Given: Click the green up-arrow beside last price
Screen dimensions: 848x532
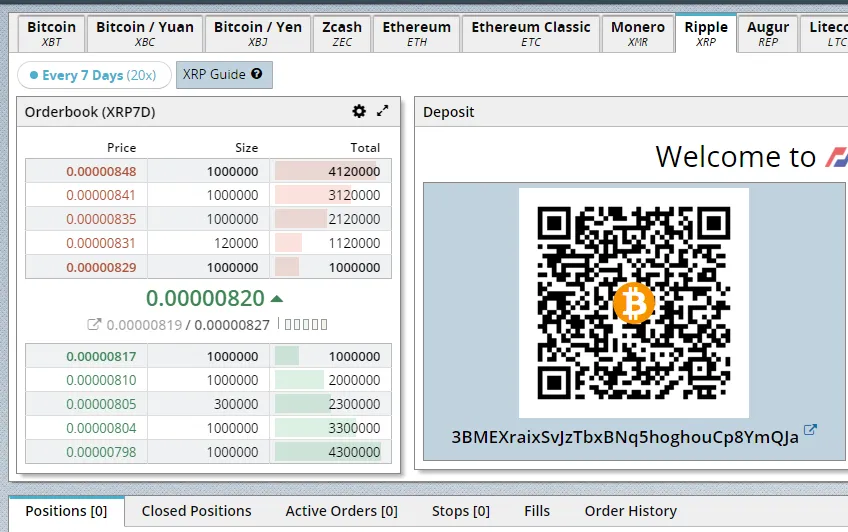Looking at the screenshot, I should 276,298.
